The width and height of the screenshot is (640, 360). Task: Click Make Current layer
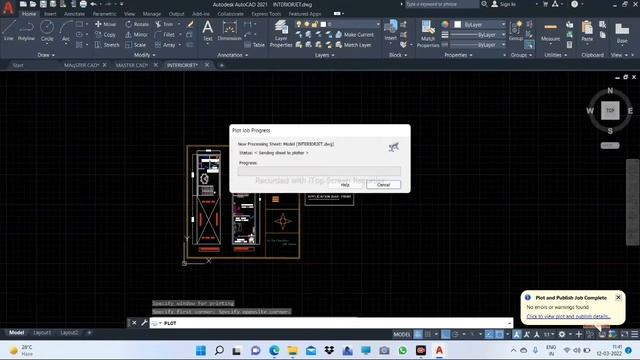pos(354,35)
